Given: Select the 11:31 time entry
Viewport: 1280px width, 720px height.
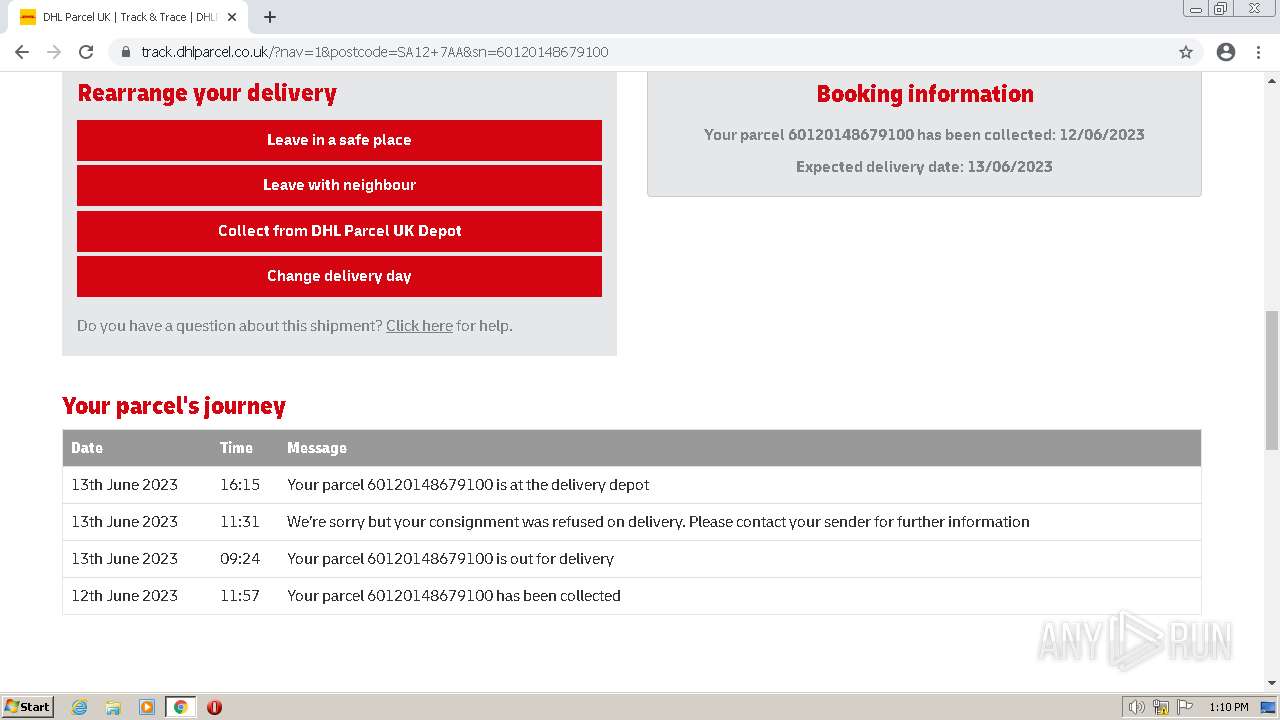Looking at the screenshot, I should pos(240,522).
